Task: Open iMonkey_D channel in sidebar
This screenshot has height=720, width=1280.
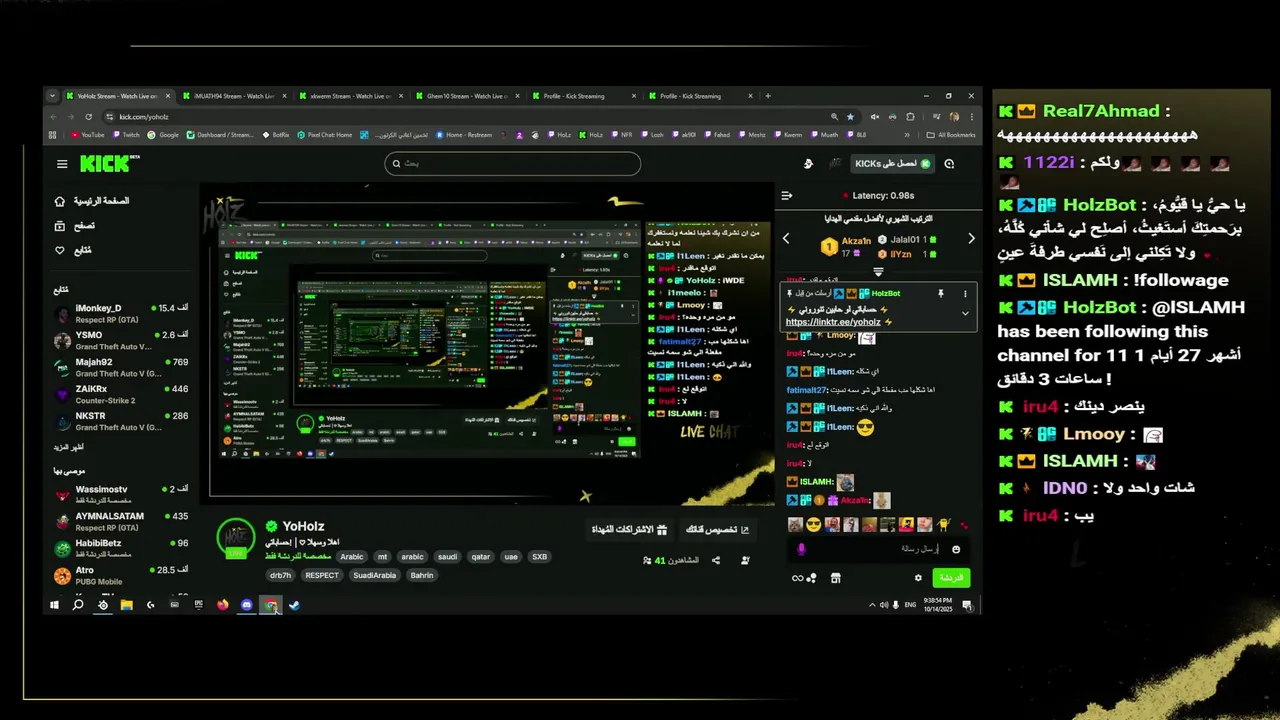Action: (x=121, y=313)
